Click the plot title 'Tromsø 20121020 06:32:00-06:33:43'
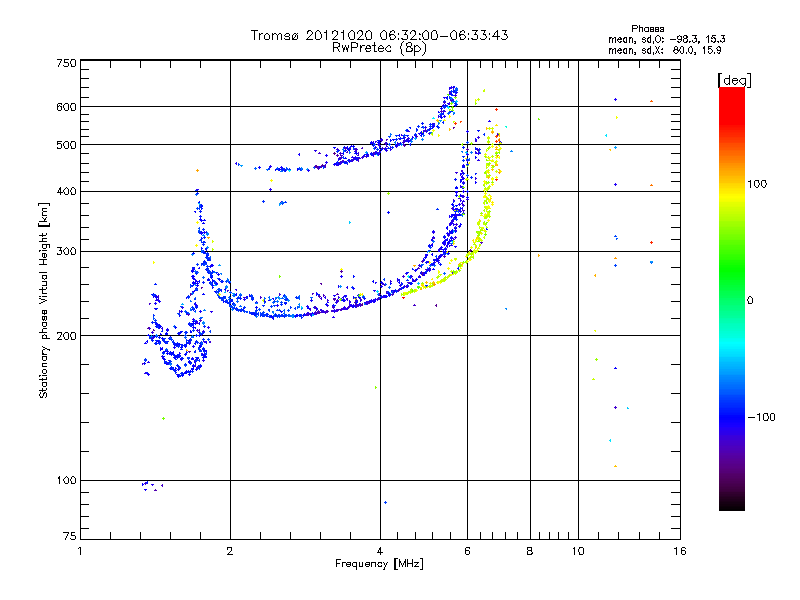This screenshot has width=800, height=600. coord(379,35)
